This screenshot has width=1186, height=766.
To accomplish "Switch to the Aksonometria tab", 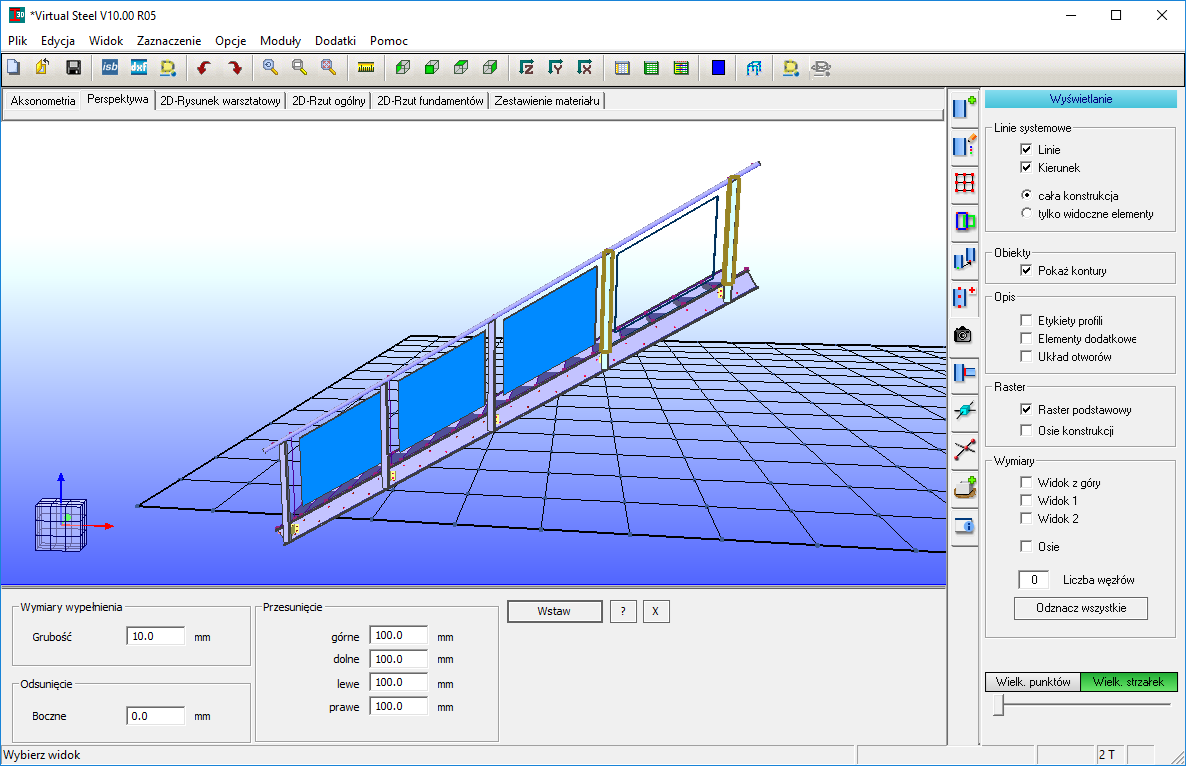I will (x=42, y=101).
